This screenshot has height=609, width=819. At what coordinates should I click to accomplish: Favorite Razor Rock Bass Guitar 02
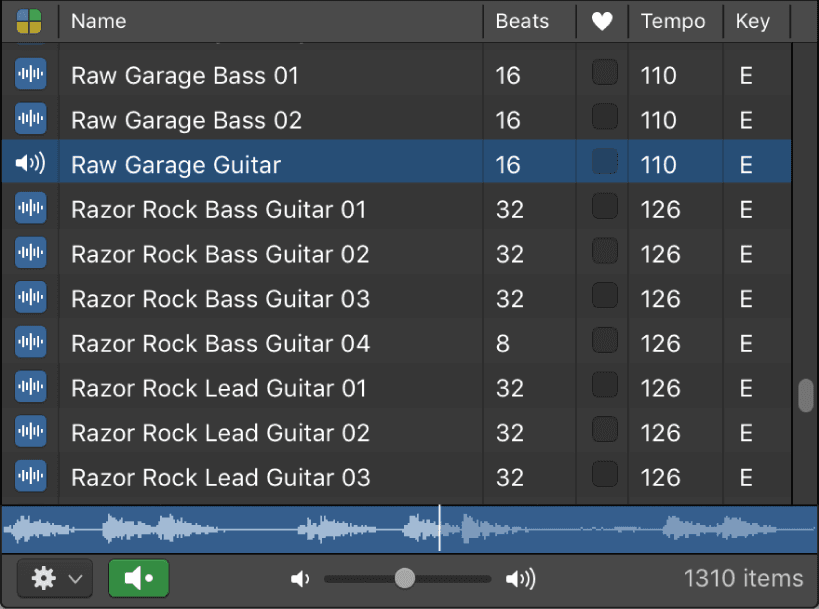tap(605, 251)
